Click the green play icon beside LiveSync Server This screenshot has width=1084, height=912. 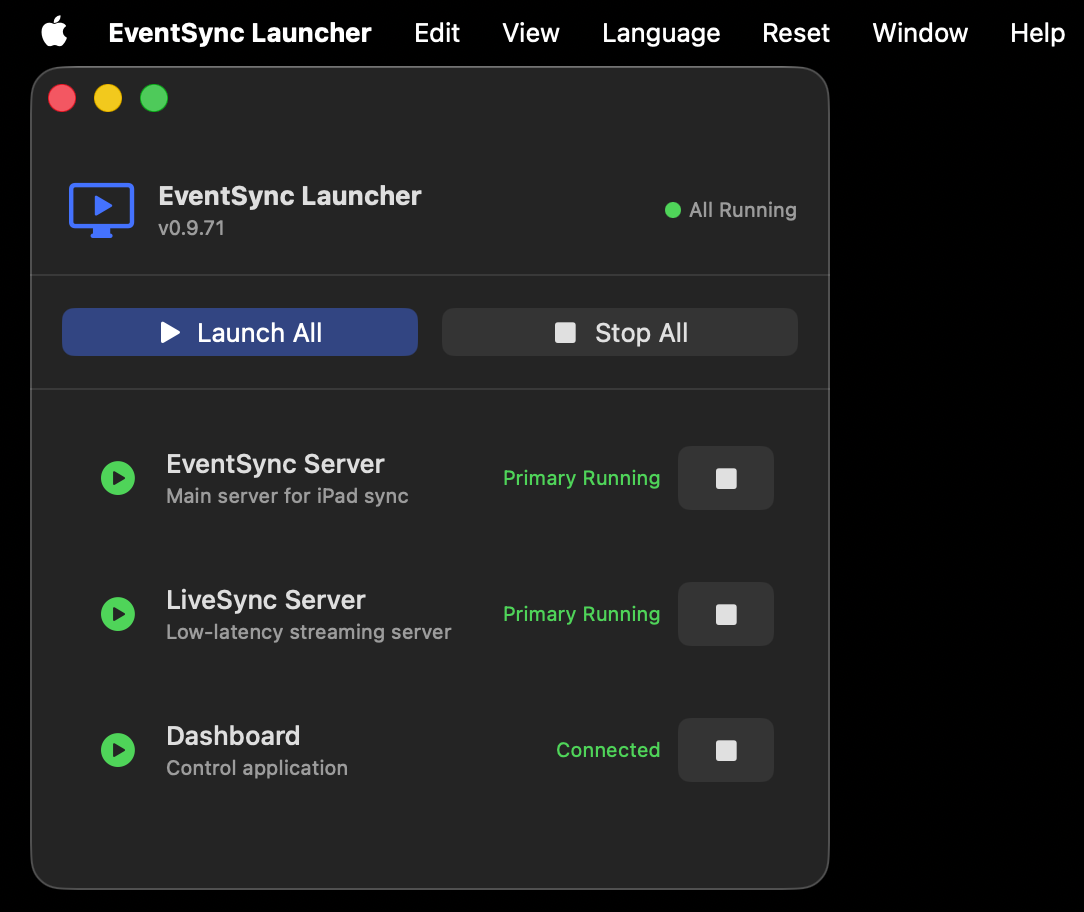pos(118,614)
